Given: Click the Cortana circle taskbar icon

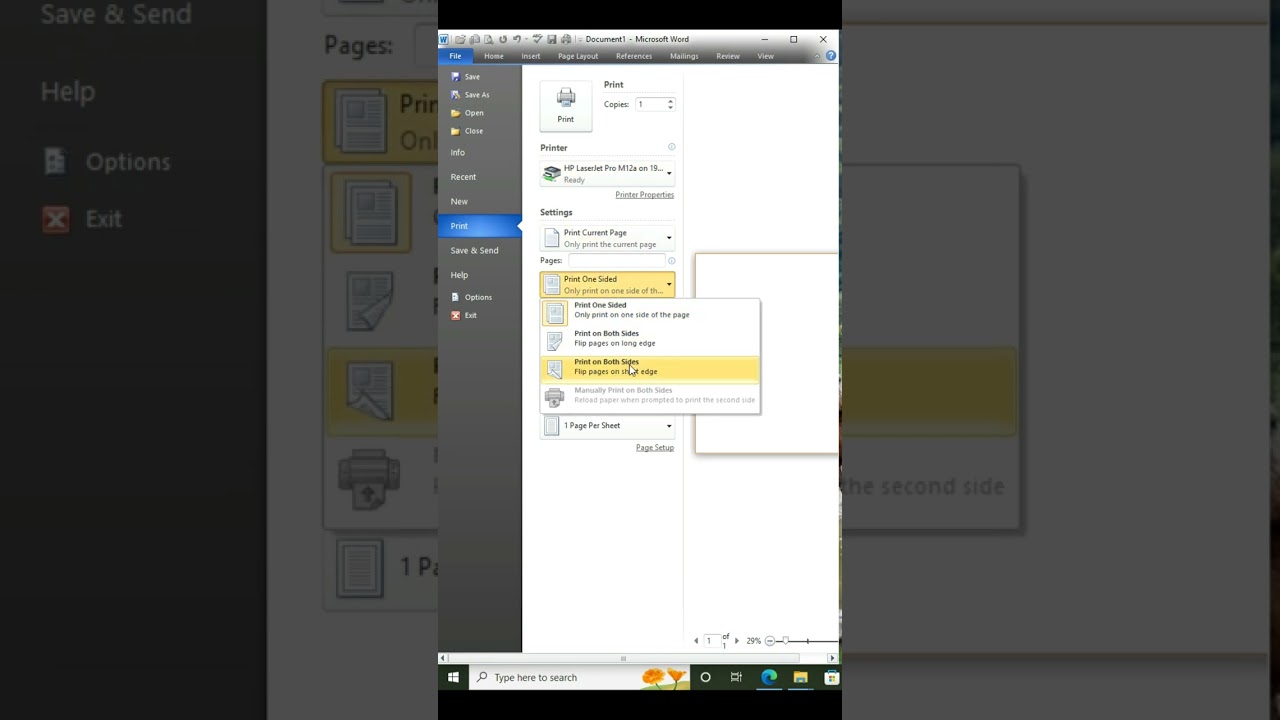Looking at the screenshot, I should coord(705,677).
